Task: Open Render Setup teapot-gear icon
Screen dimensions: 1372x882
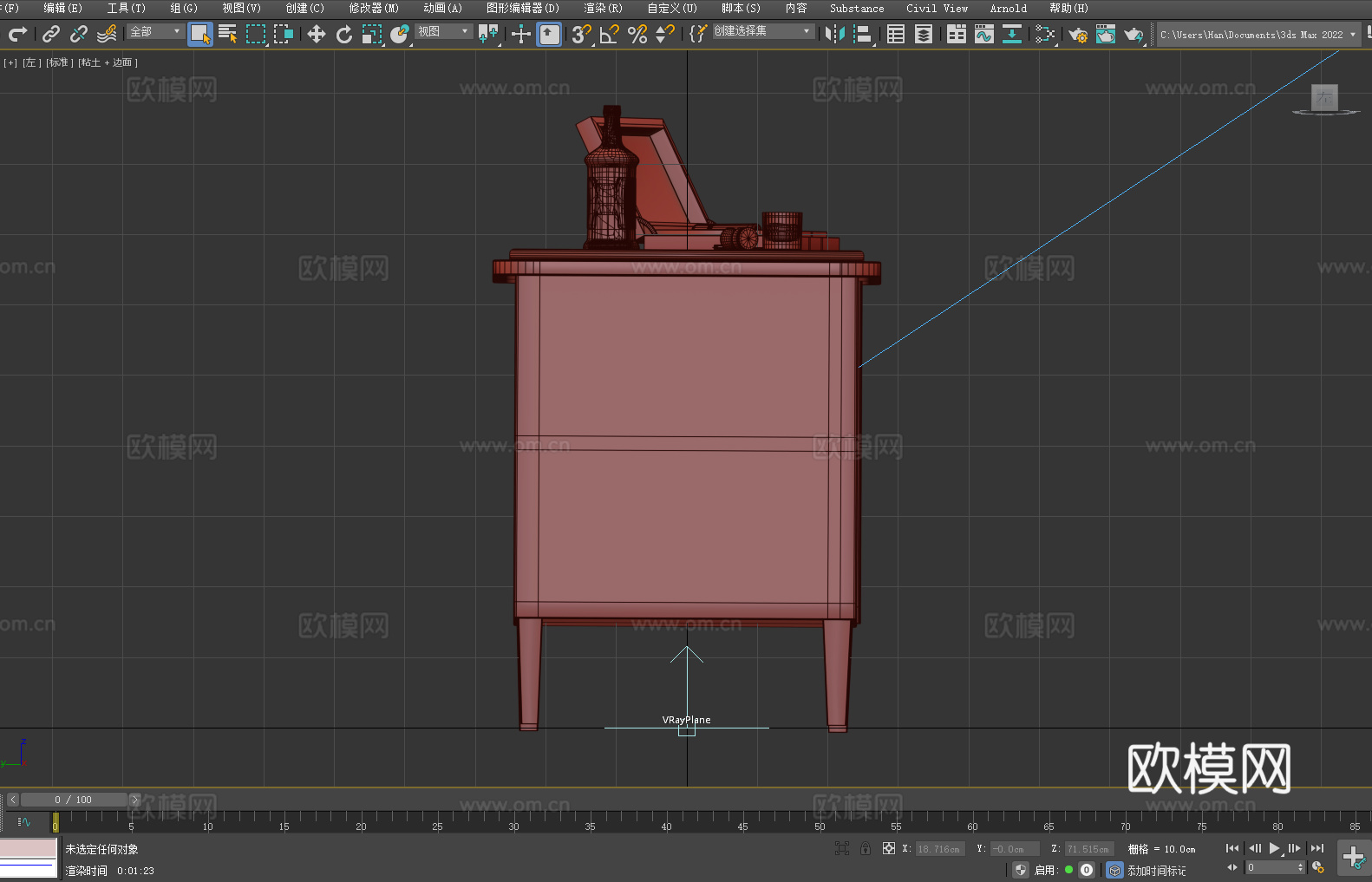Action: tap(1077, 34)
